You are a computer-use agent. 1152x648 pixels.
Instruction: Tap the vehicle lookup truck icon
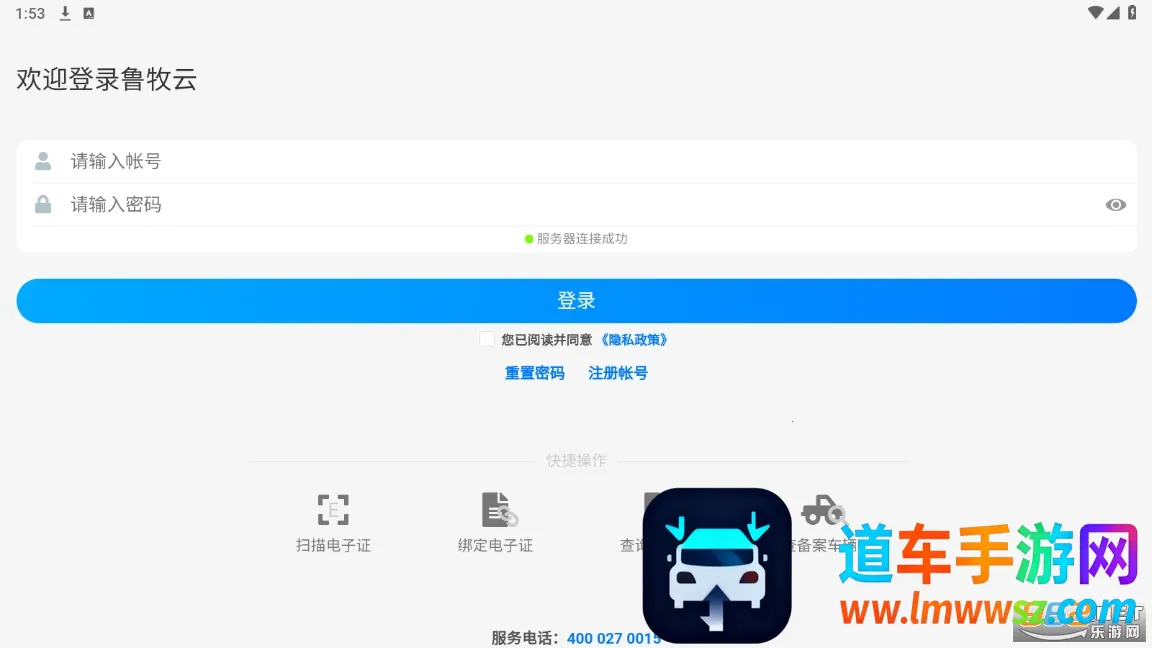[822, 509]
